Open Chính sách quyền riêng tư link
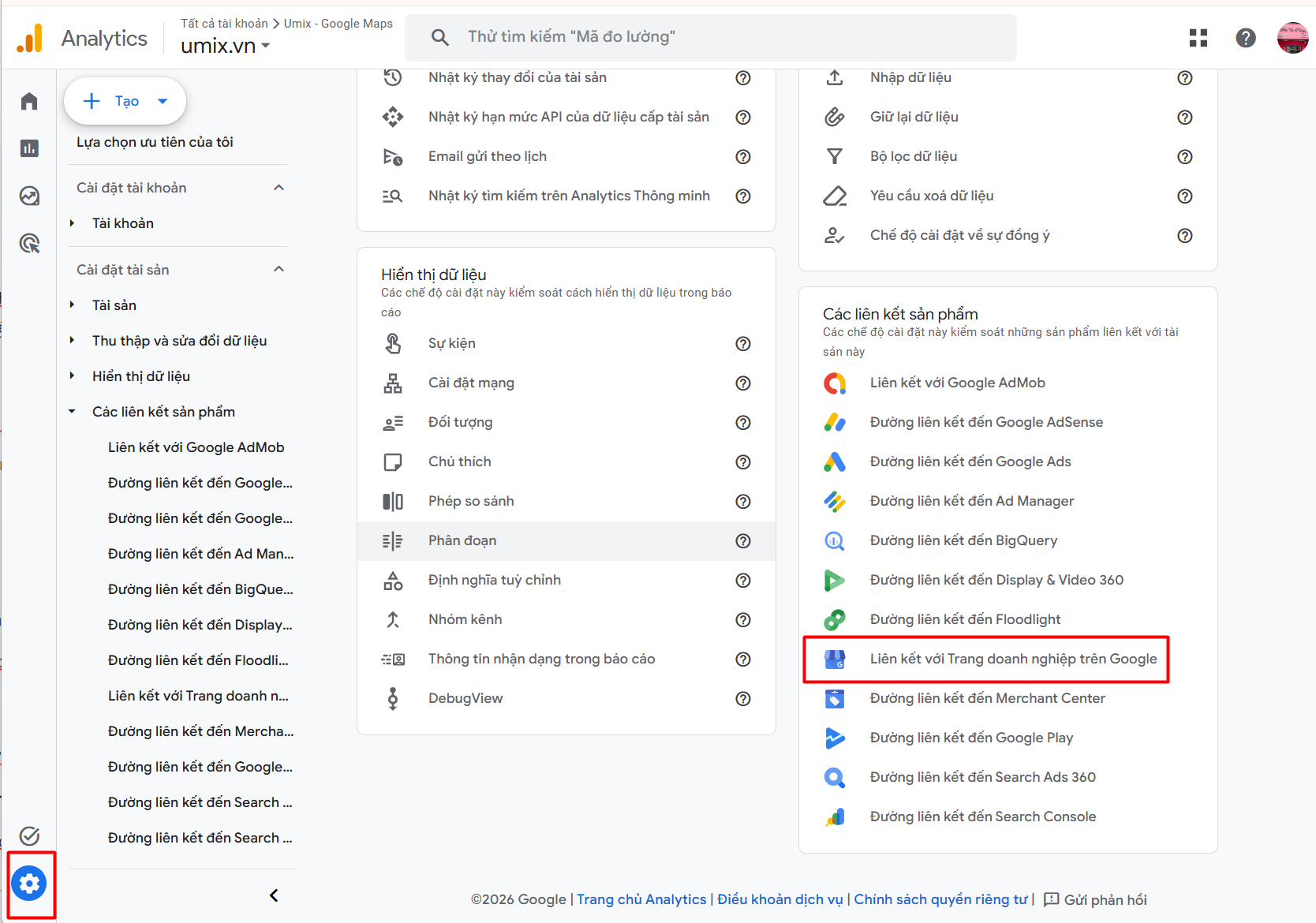 pos(940,899)
